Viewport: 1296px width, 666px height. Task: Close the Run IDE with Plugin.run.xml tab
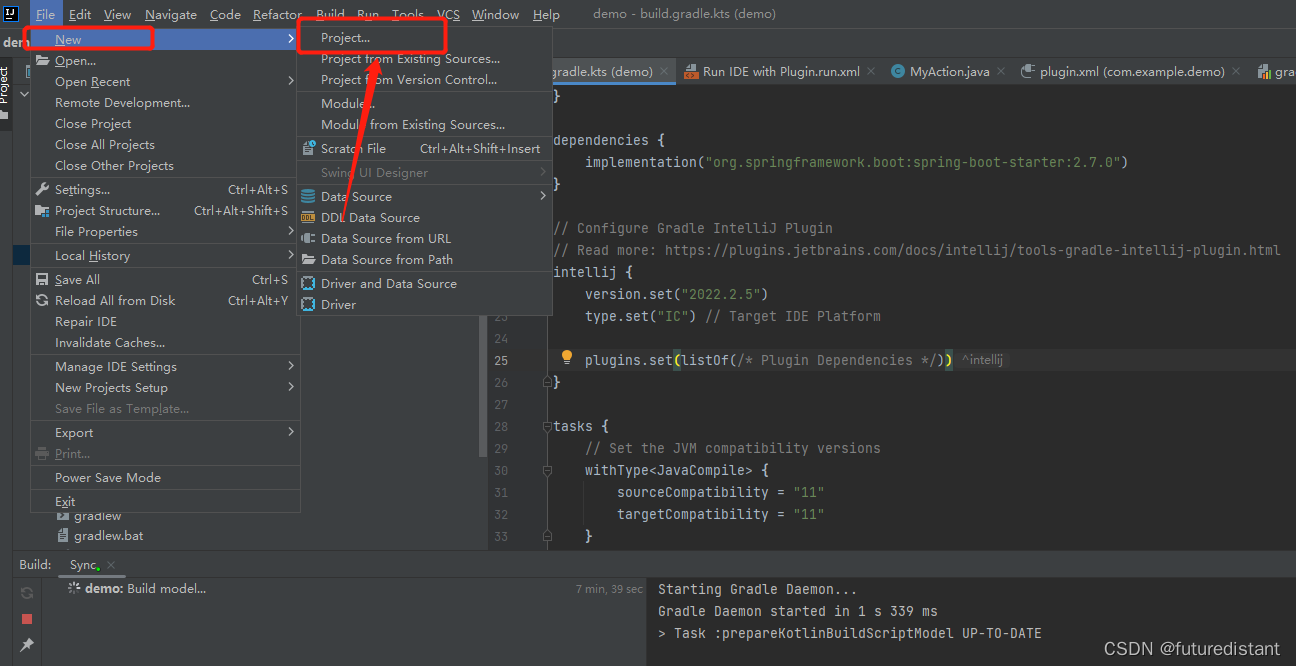tap(871, 72)
